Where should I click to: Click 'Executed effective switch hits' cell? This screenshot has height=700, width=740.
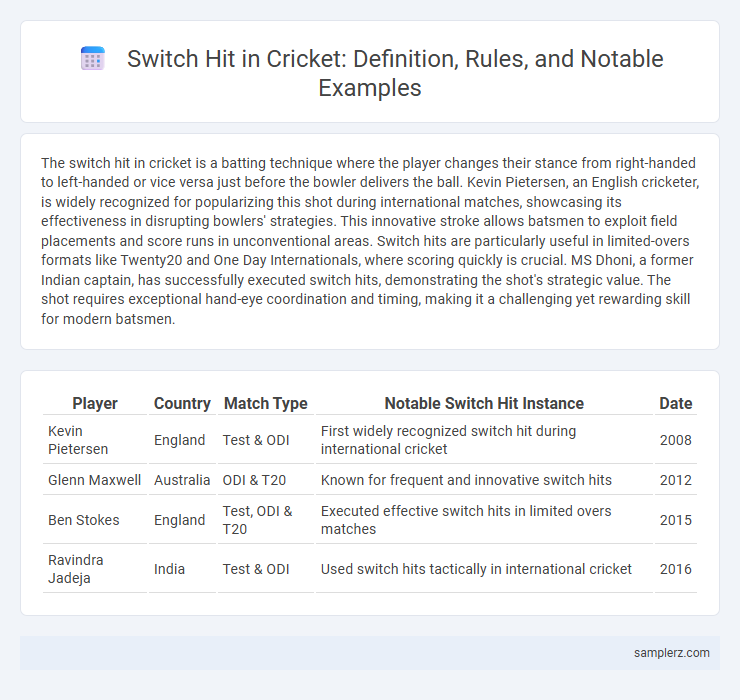[x=484, y=520]
